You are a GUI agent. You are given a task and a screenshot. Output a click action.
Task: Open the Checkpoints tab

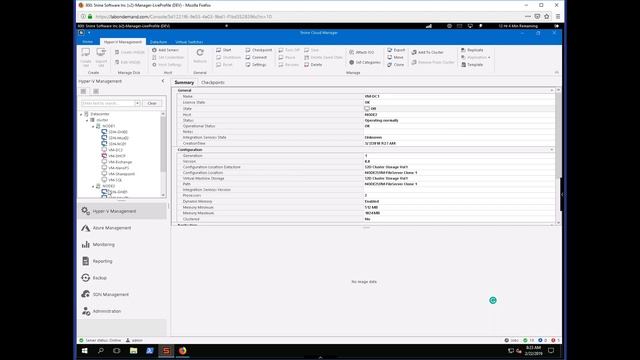[213, 82]
